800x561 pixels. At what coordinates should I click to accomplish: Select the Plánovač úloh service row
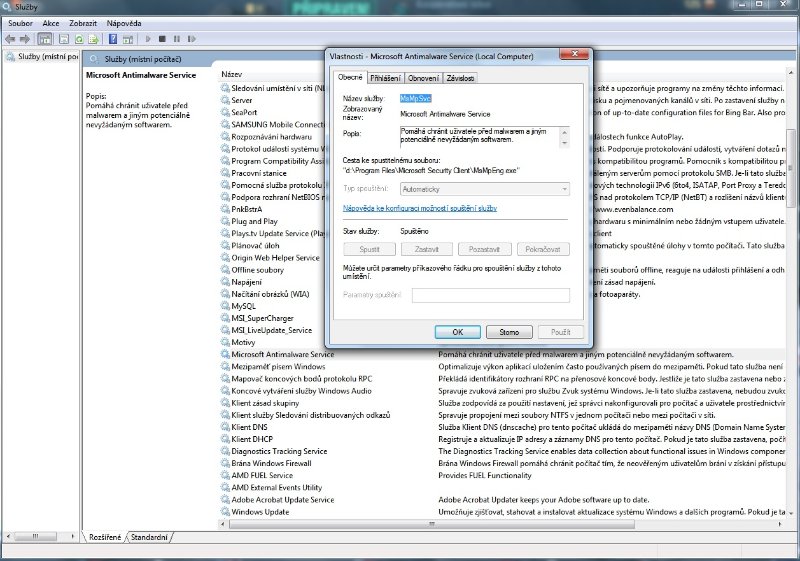click(x=256, y=245)
